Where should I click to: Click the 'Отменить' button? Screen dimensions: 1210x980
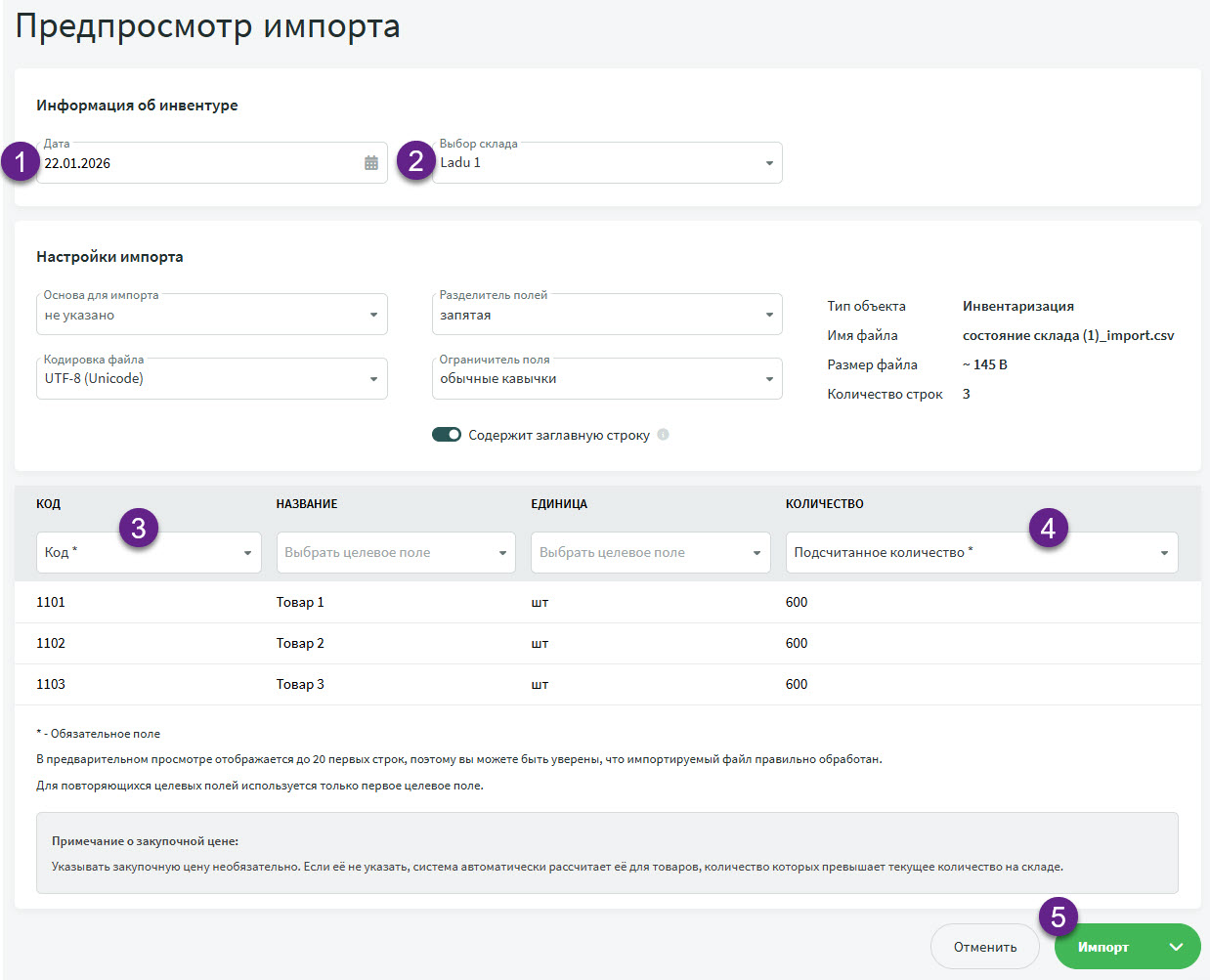pos(984,947)
